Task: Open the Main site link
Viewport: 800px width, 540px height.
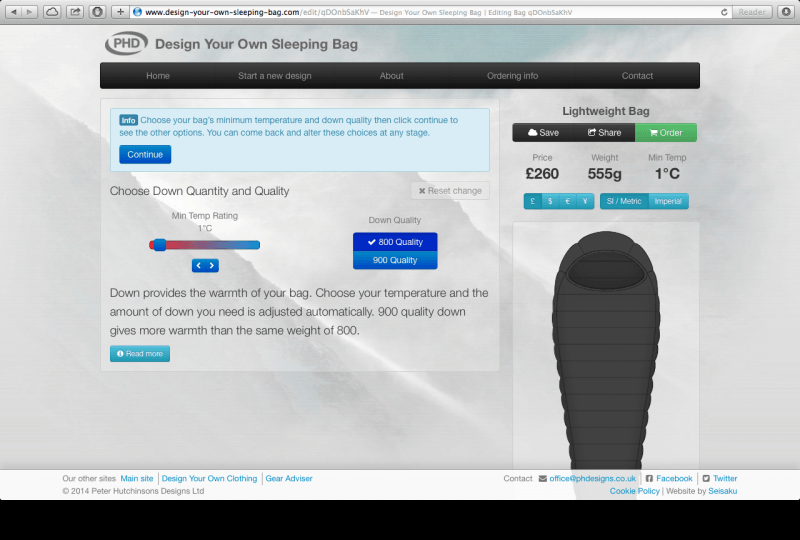Action: click(x=137, y=478)
